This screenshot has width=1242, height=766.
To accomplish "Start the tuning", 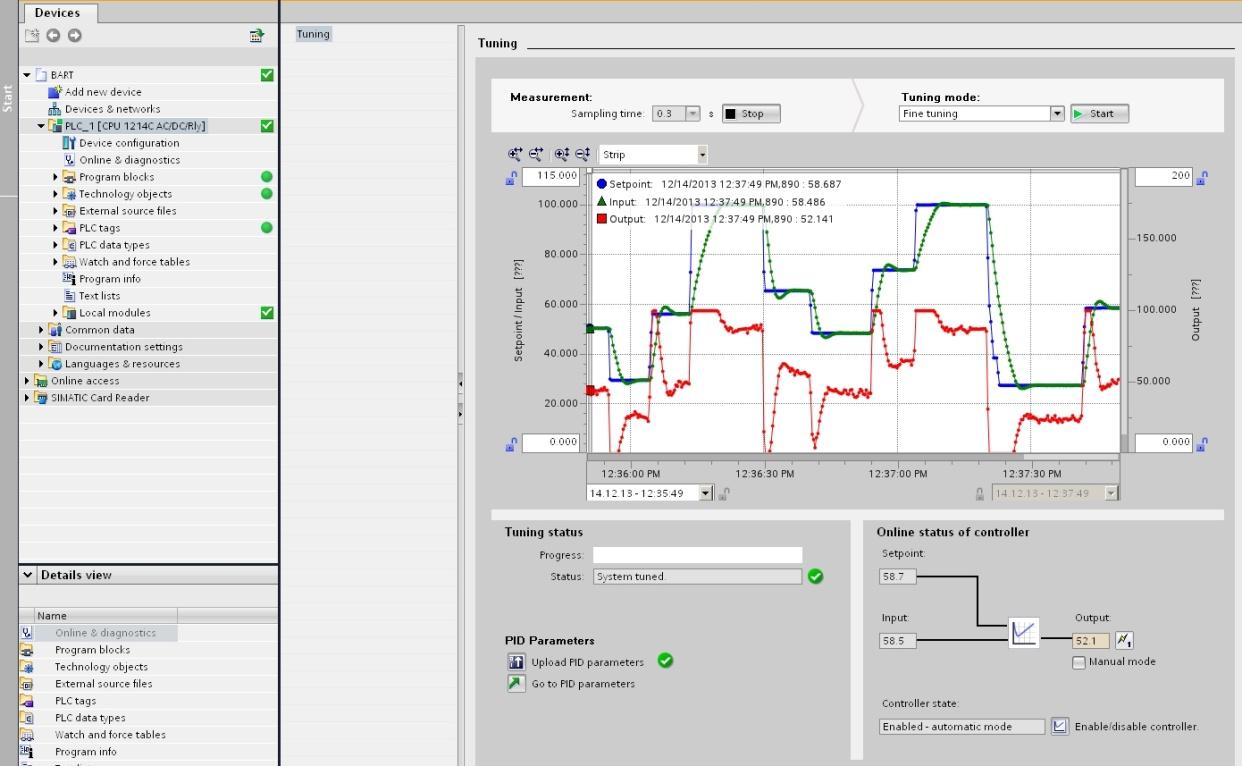I will 1099,114.
